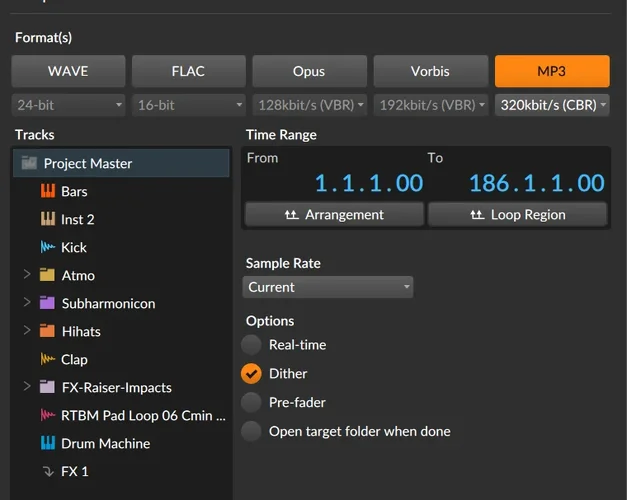The width and height of the screenshot is (627, 500).
Task: Click the To time value 186.1.1.00
Action: pos(536,183)
